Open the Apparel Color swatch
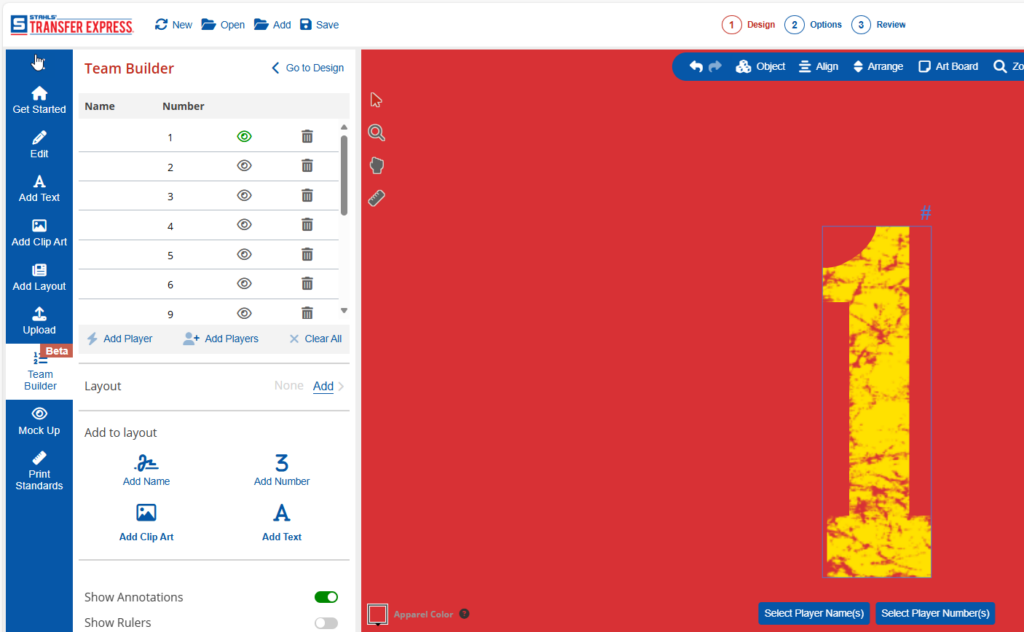Viewport: 1024px width, 632px height. coord(377,614)
